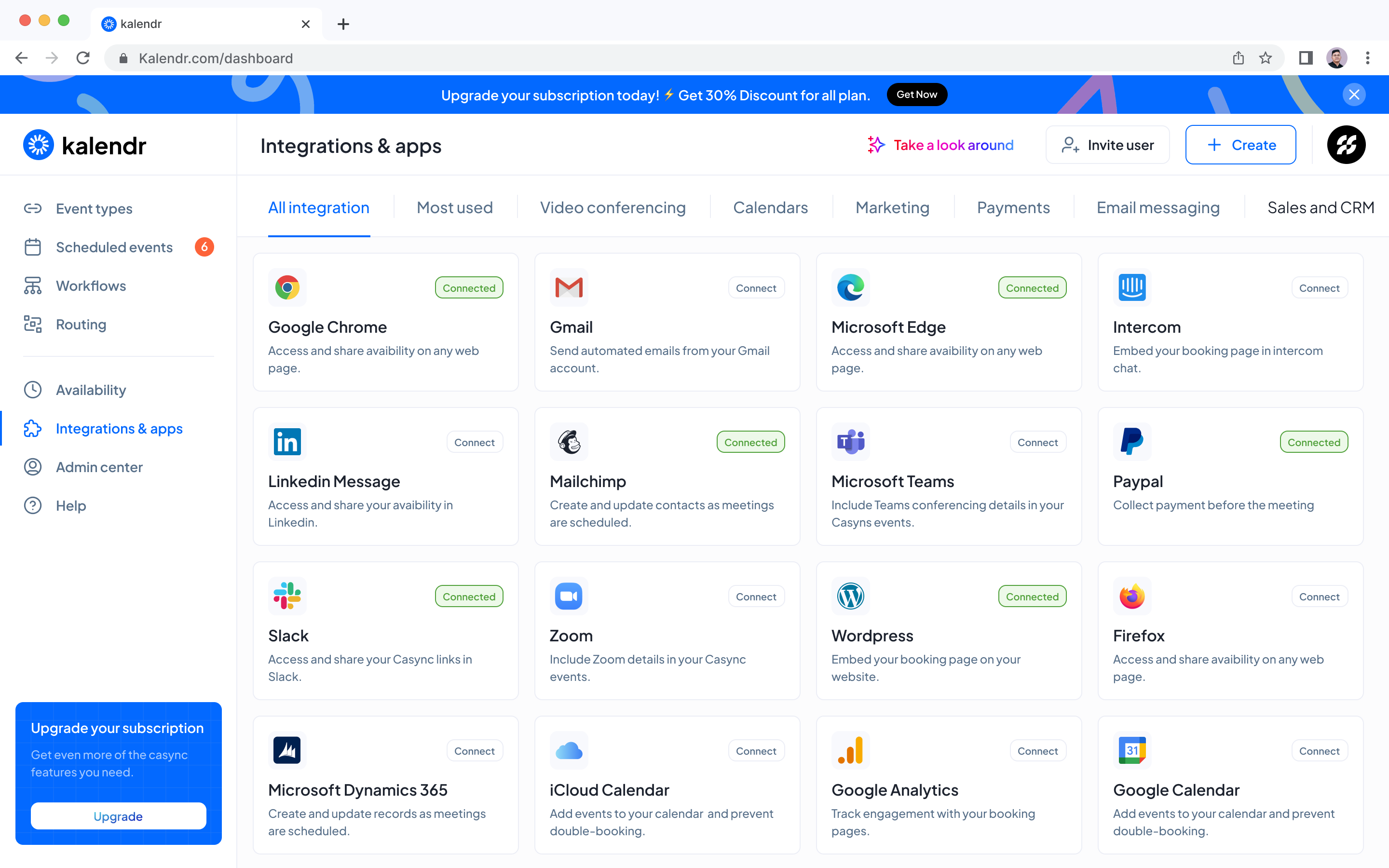Select the Payments tab

1013,207
